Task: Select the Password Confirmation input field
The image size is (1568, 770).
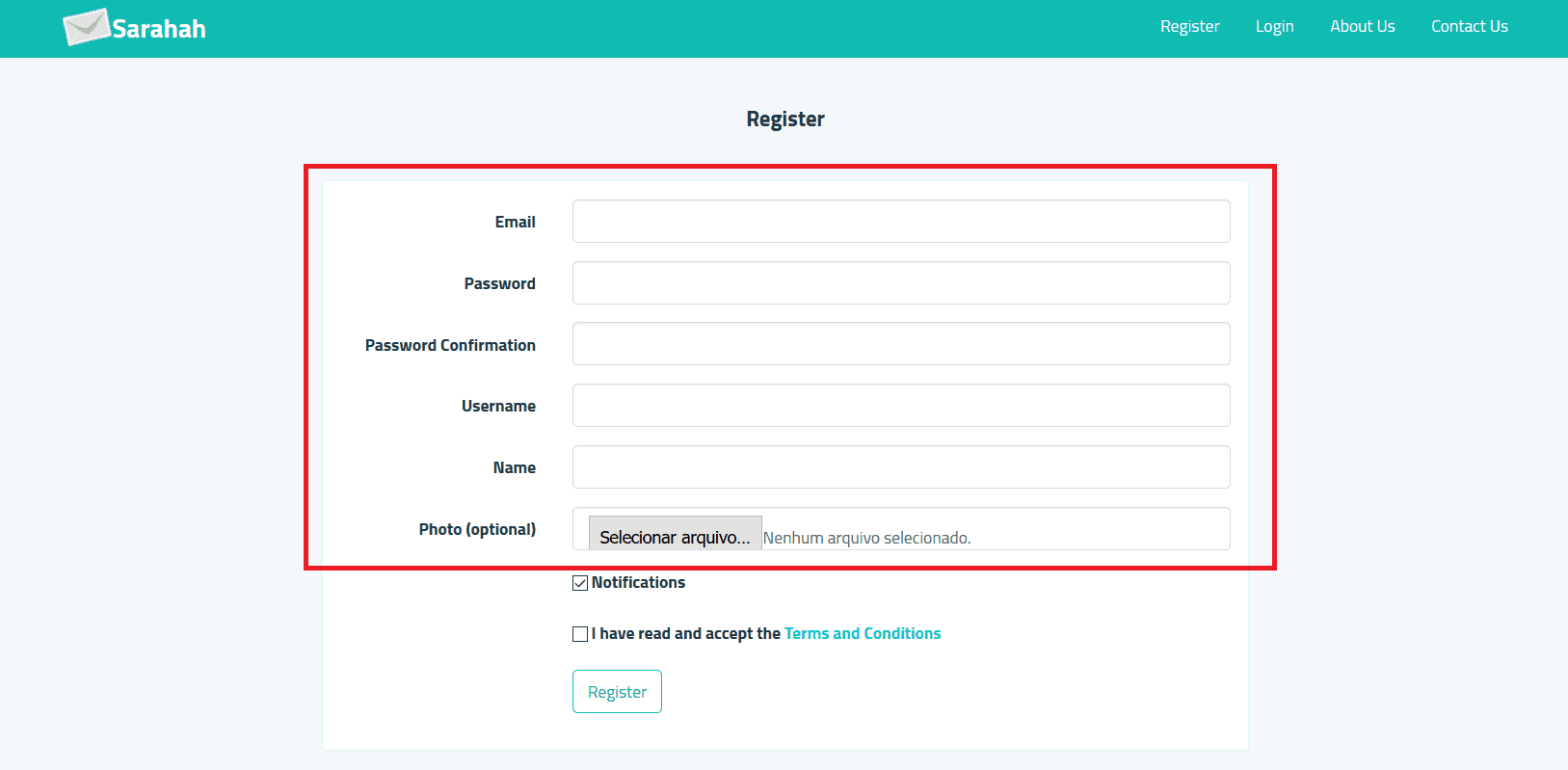Action: [901, 344]
